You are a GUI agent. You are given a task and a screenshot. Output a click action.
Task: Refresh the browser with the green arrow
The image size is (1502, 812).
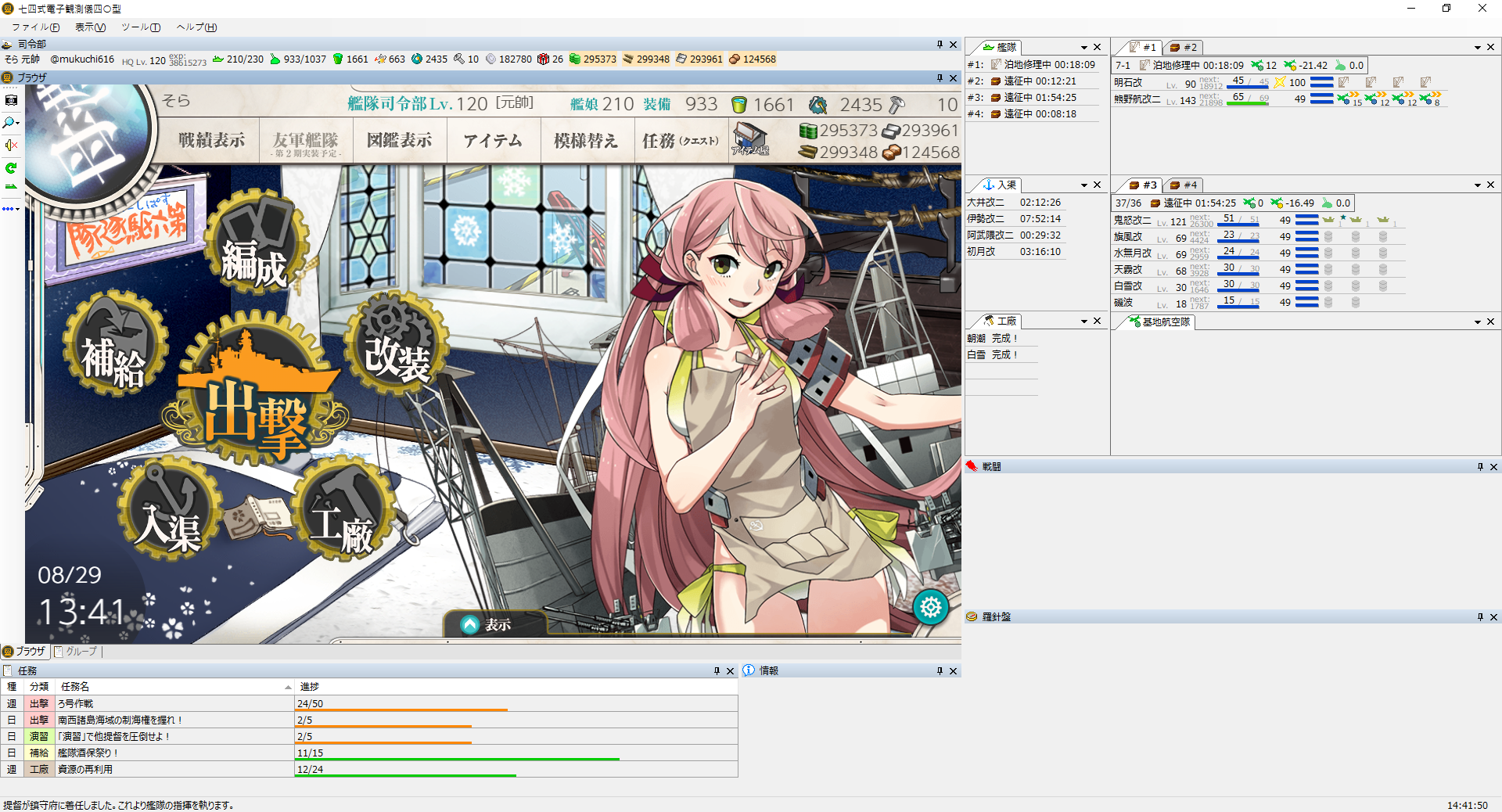pos(11,168)
